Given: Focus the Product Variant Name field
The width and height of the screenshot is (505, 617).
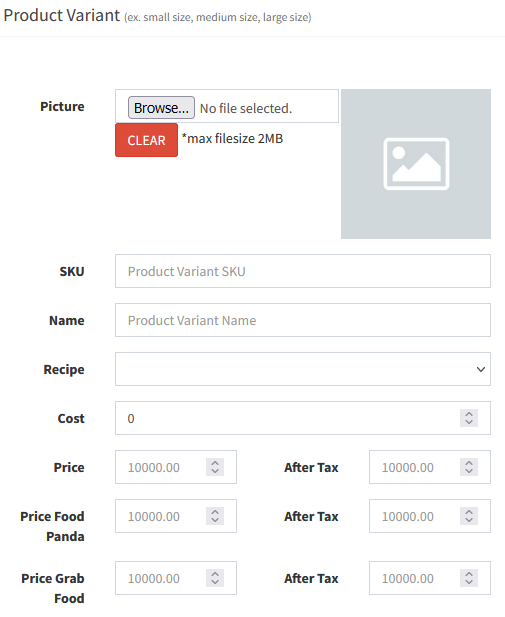Looking at the screenshot, I should [x=303, y=320].
